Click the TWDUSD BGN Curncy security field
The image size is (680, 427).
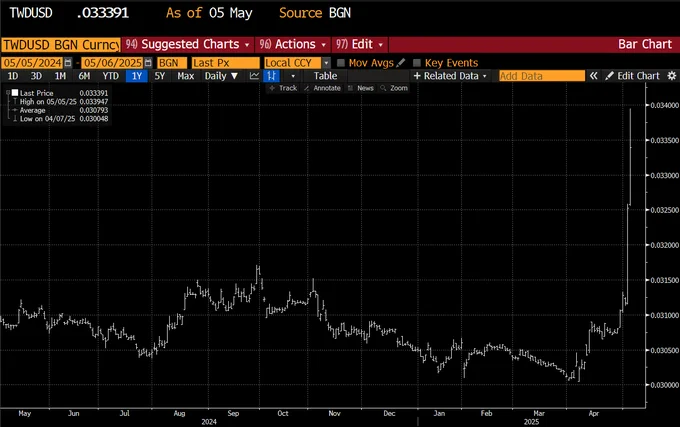[61, 44]
